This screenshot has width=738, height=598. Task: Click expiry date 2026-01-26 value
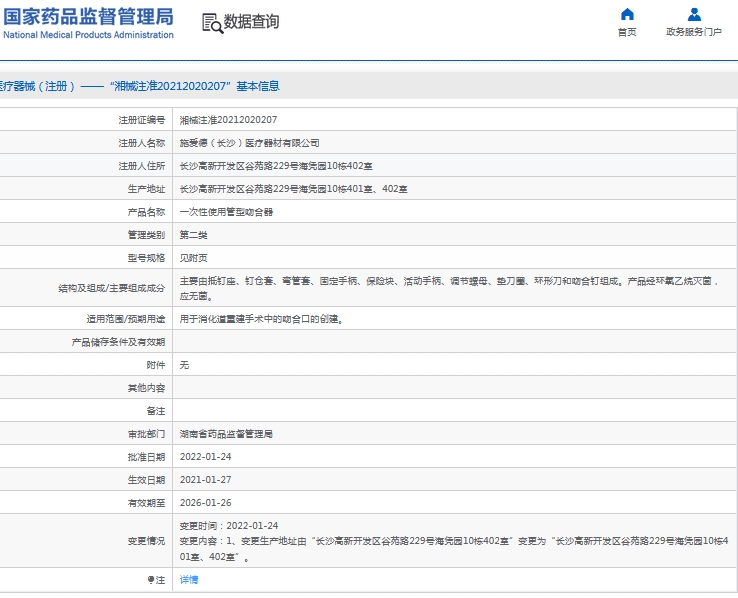pos(206,503)
